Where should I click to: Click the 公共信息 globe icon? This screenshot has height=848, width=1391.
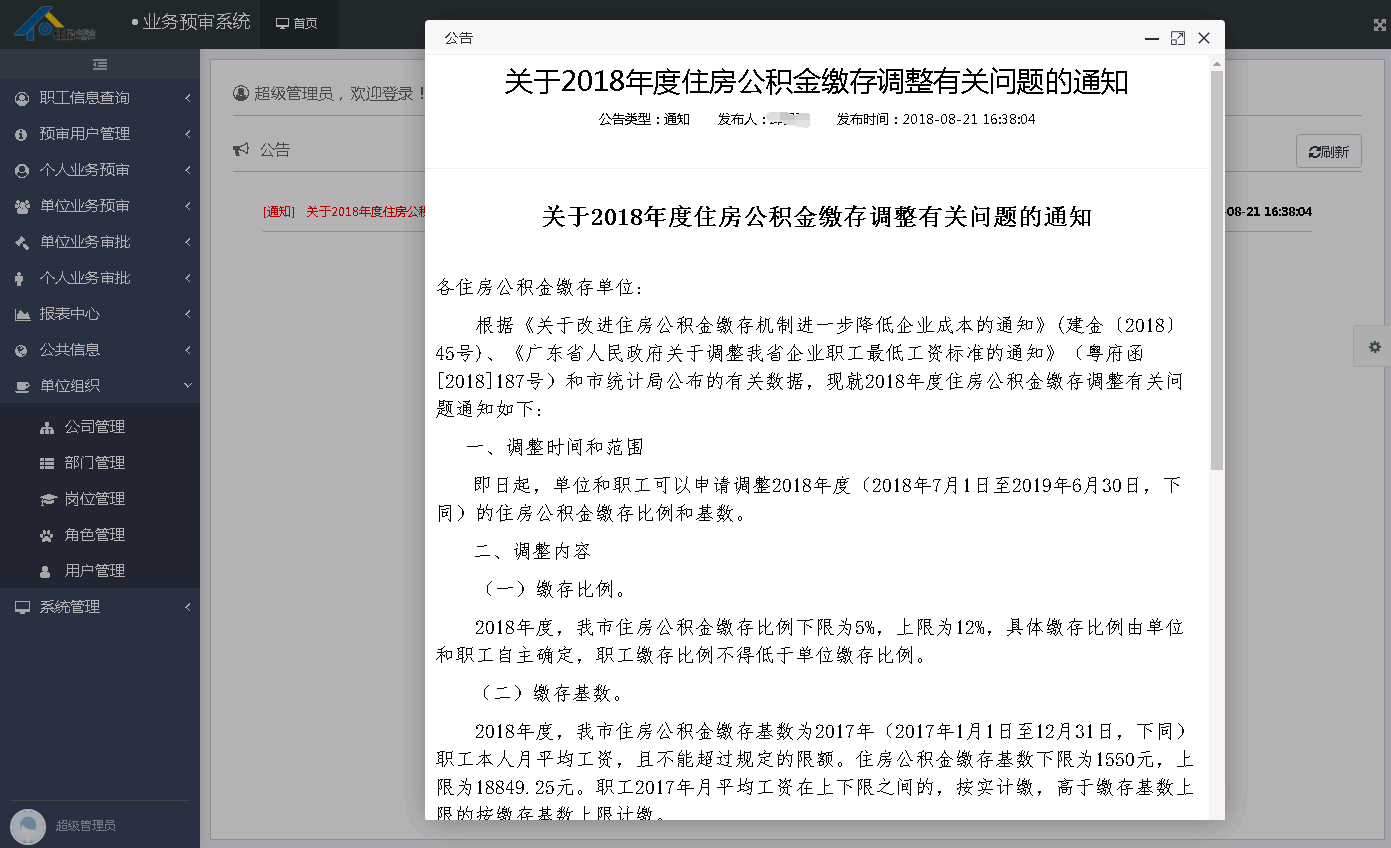click(22, 350)
